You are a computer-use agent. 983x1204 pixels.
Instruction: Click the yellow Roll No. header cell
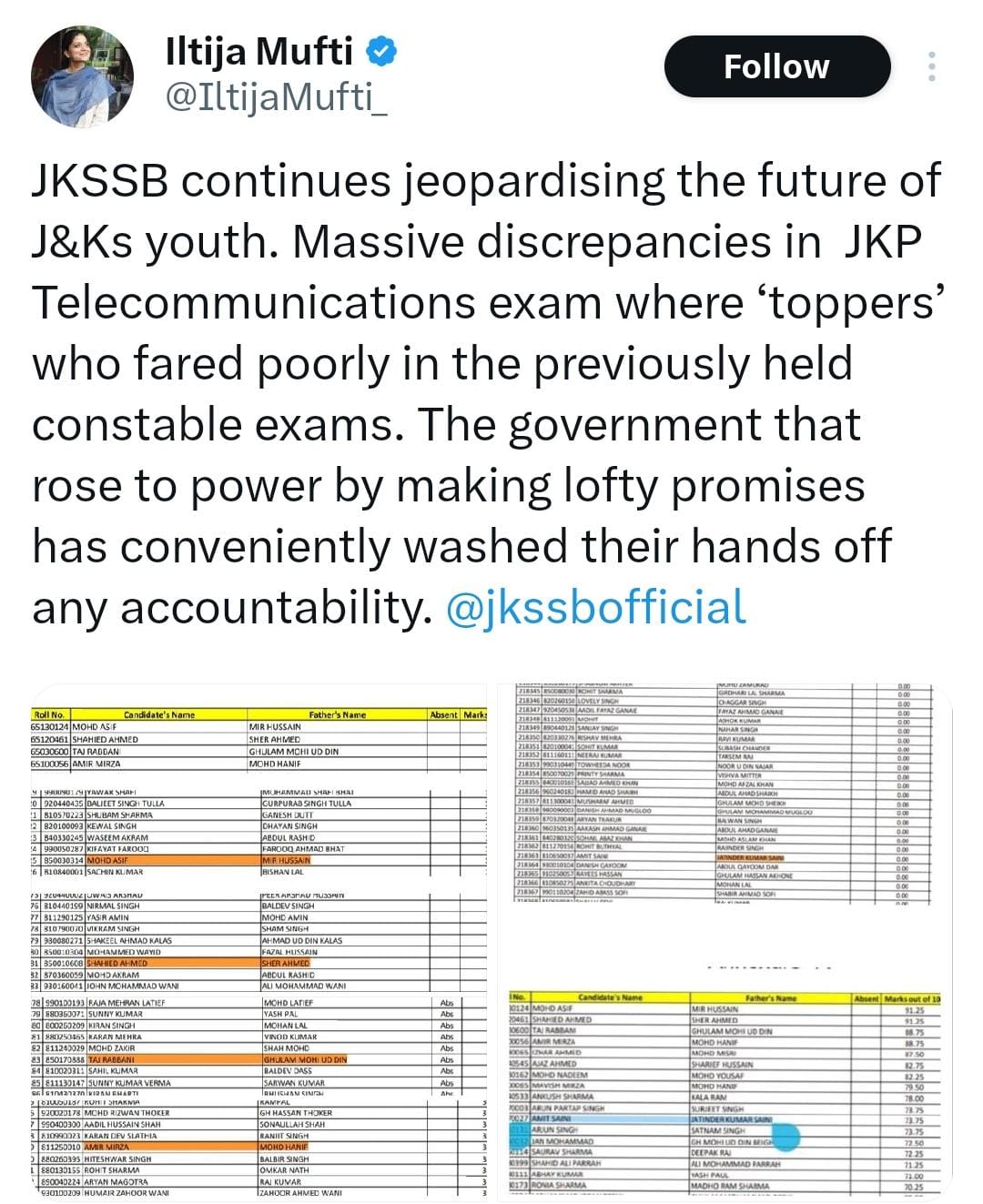coord(49,714)
